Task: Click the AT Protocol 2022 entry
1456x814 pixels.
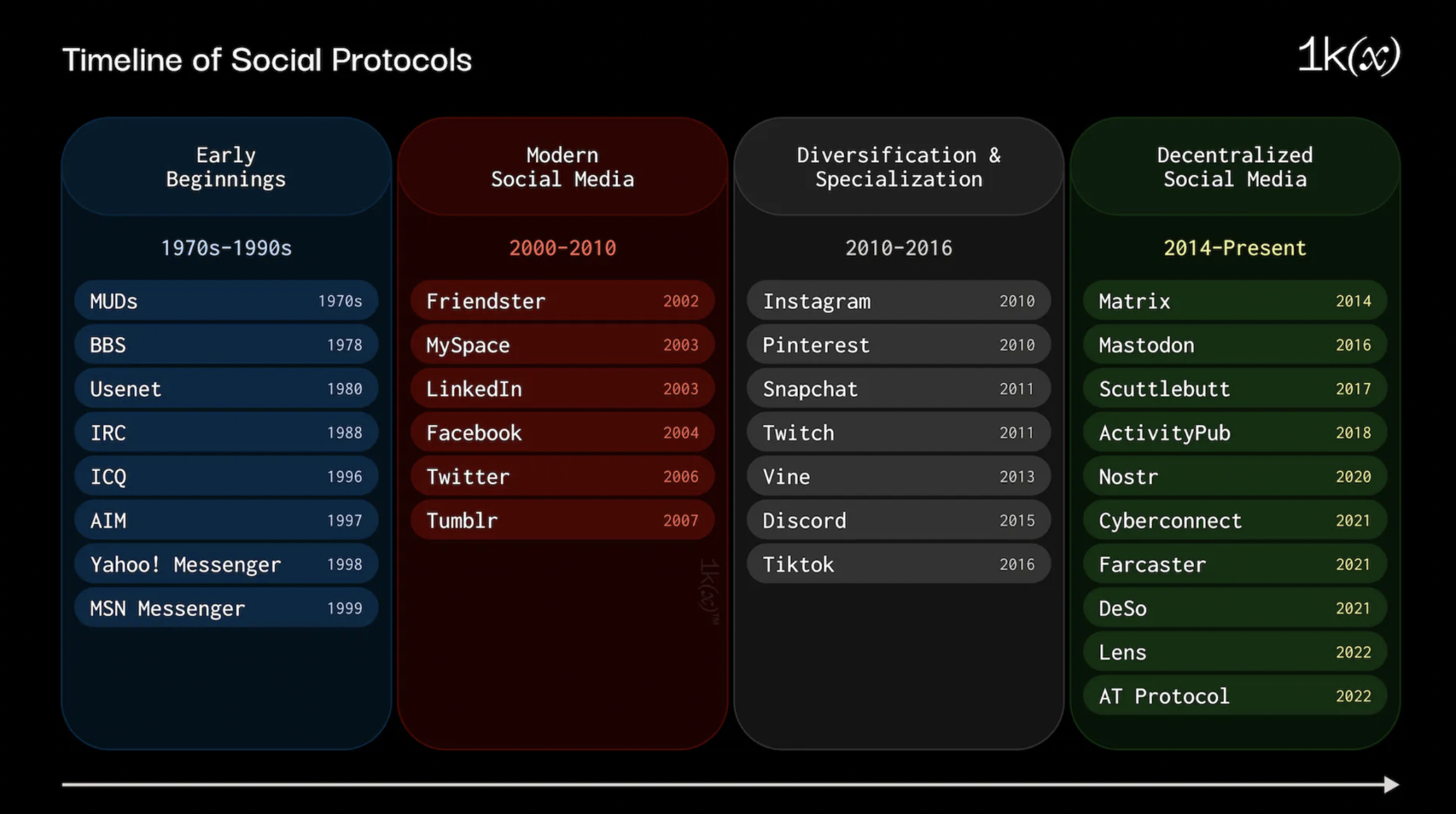Action: (x=1234, y=695)
